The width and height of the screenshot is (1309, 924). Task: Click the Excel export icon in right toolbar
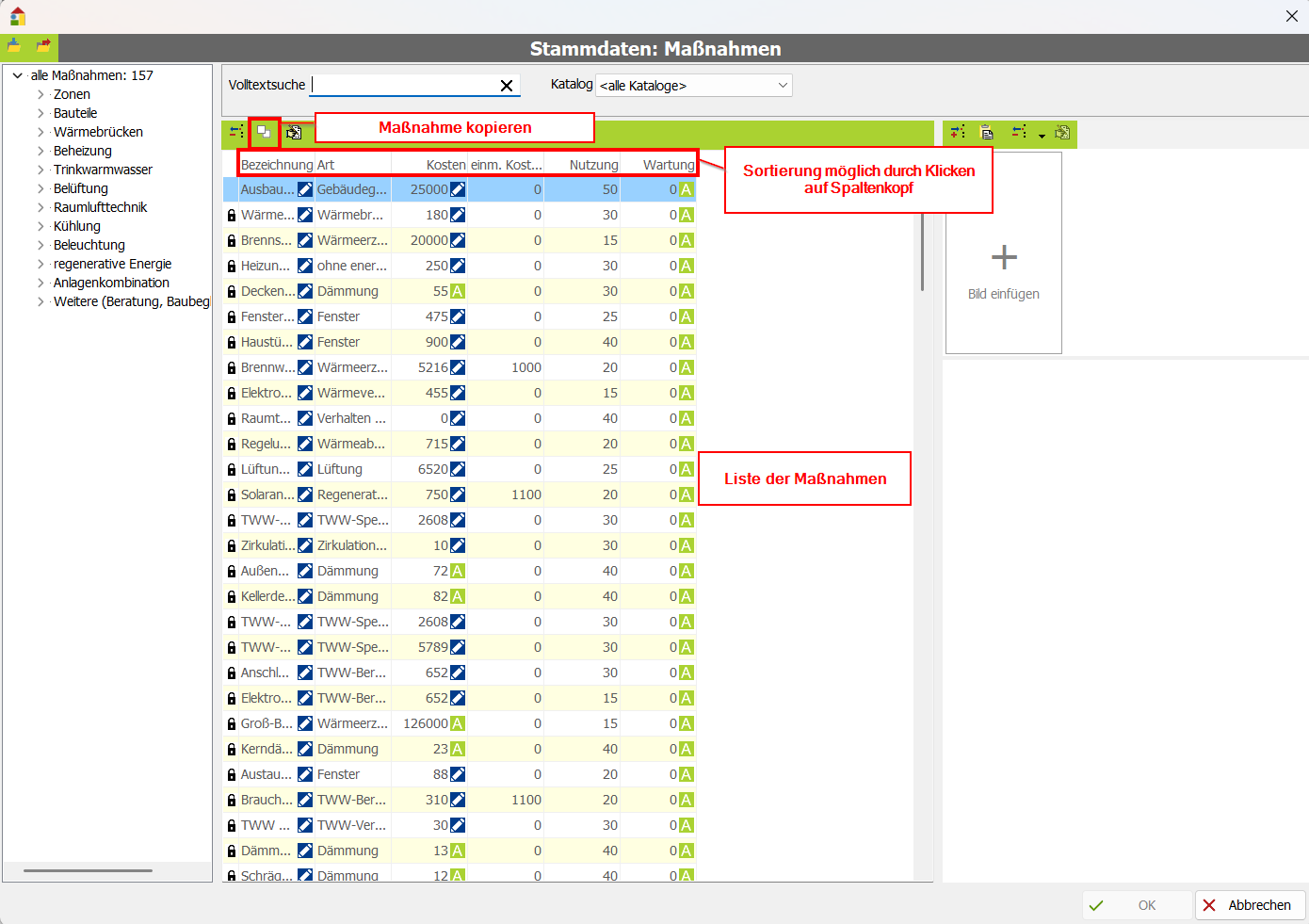click(1062, 133)
